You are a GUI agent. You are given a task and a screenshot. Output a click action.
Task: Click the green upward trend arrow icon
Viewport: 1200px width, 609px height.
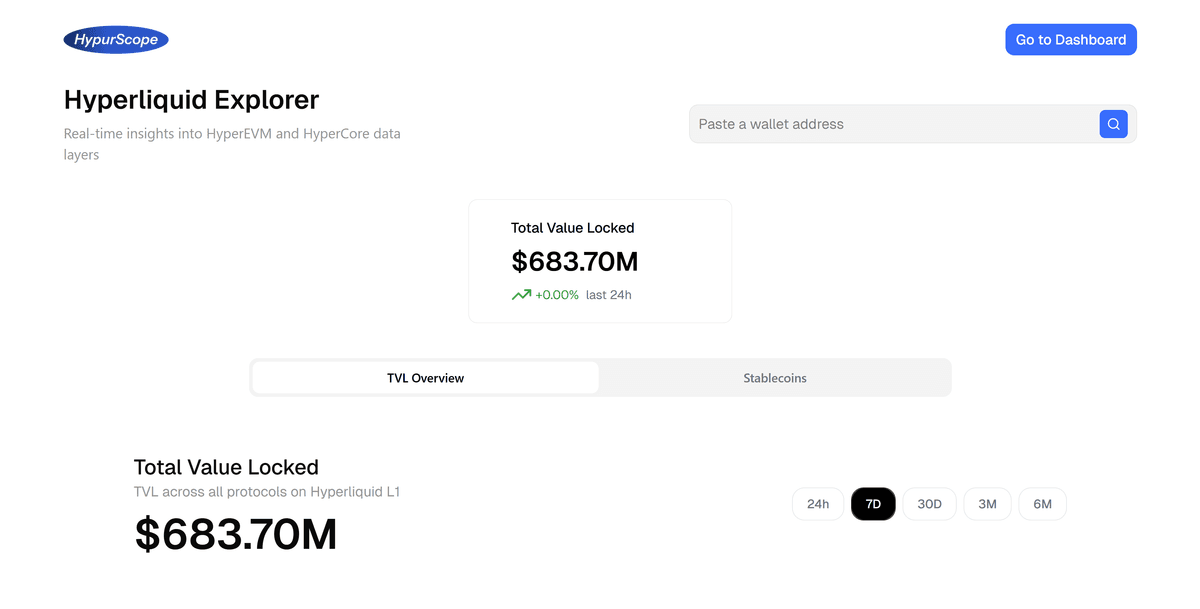pos(521,295)
